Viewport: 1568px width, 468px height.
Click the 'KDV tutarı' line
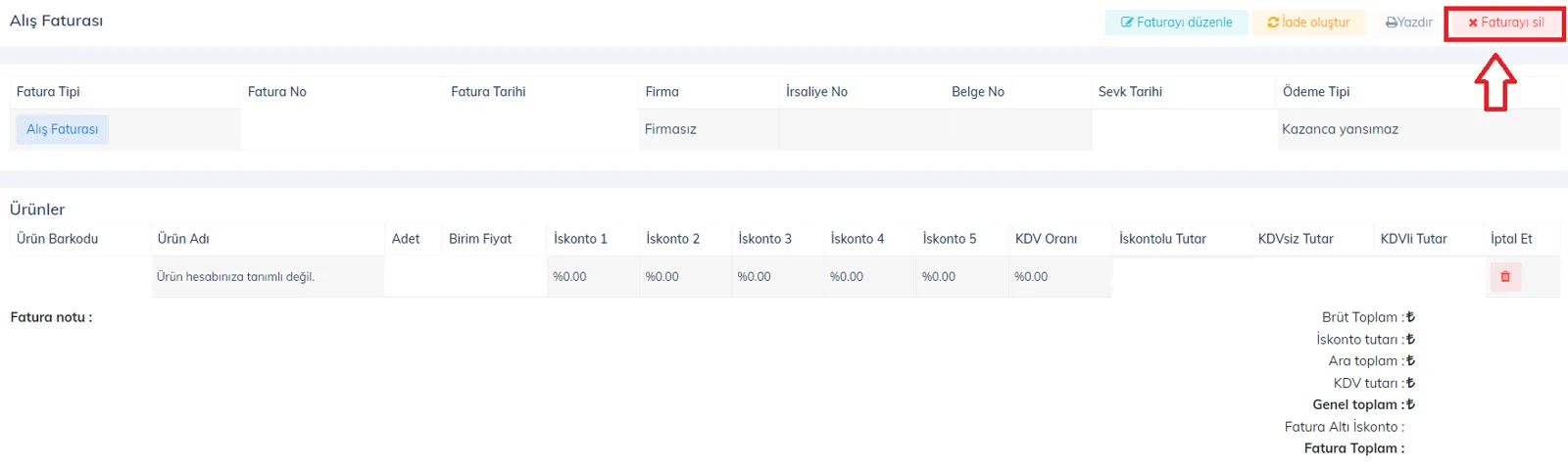tap(1374, 384)
